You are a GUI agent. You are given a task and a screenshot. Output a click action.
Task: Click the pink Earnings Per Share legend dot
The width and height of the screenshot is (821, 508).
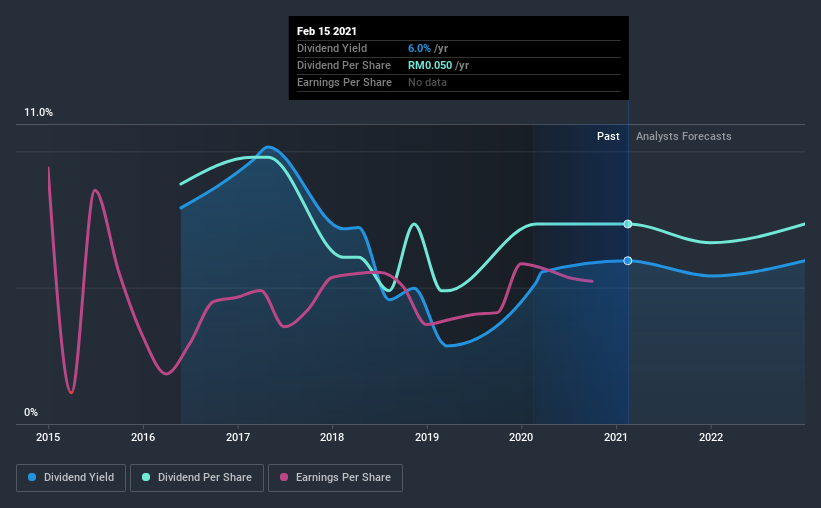(284, 477)
